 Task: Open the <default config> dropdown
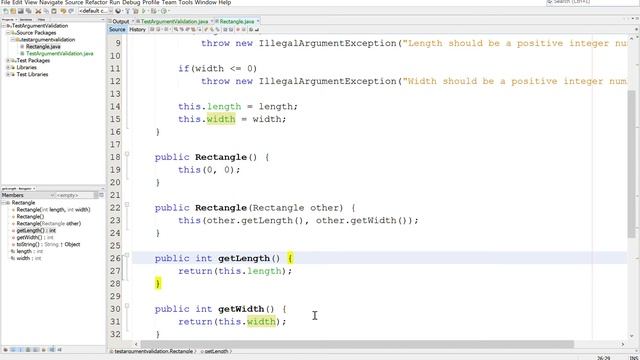pyautogui.click(x=96, y=11)
